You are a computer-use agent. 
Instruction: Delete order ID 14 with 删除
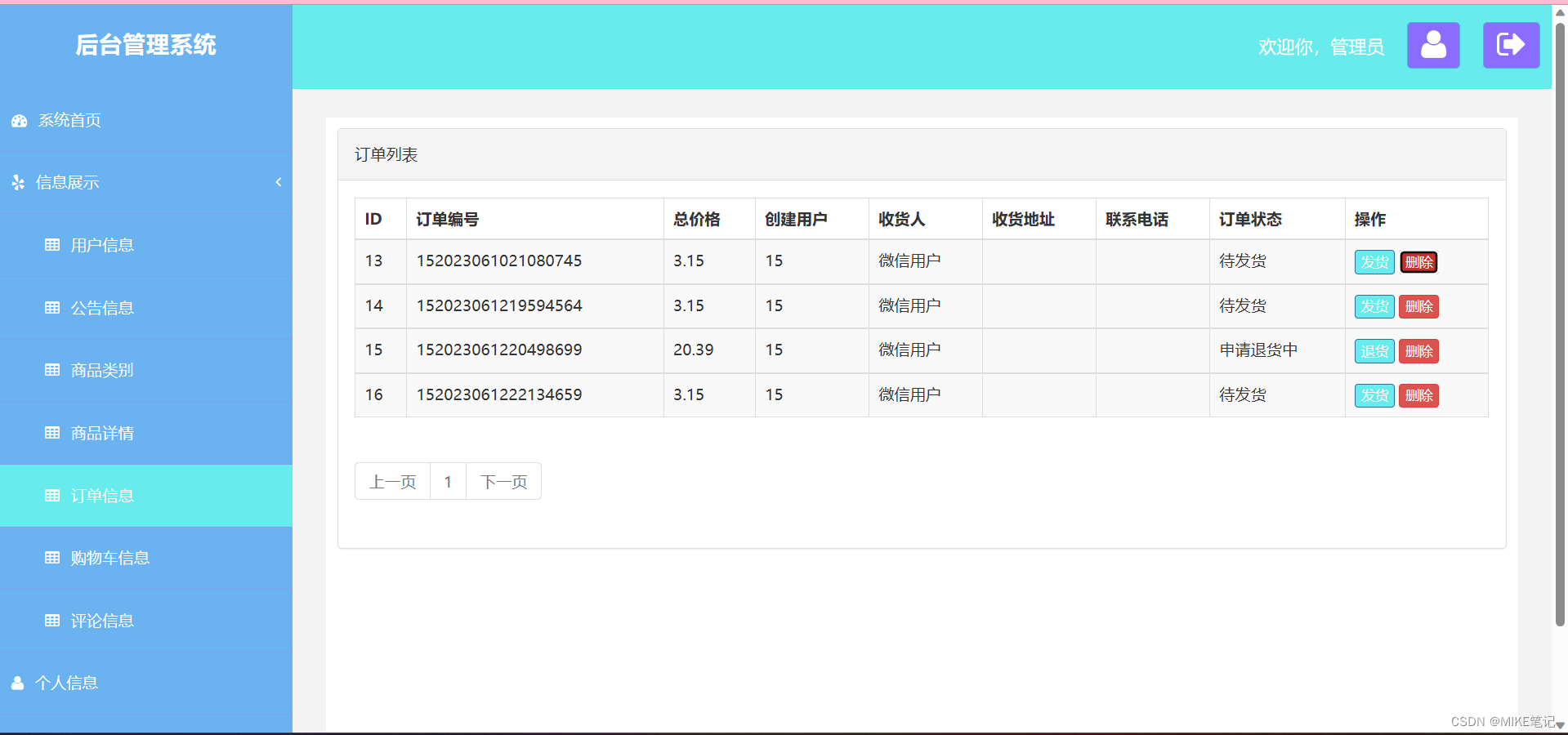1419,307
